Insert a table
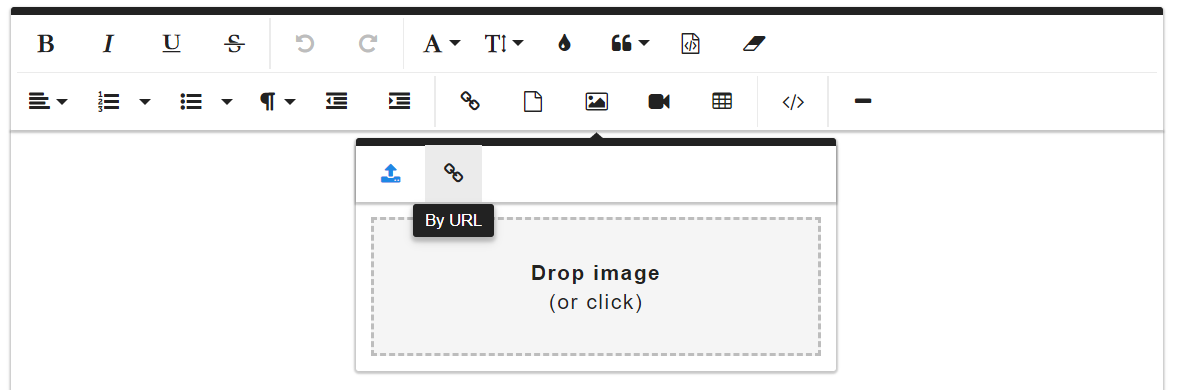The width and height of the screenshot is (1181, 390). pos(722,102)
